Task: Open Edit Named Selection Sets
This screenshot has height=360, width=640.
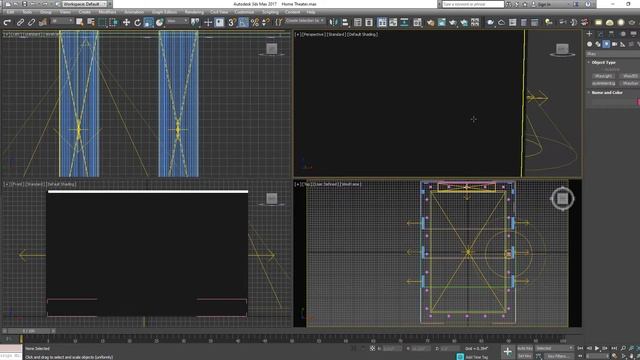Action: (x=278, y=22)
